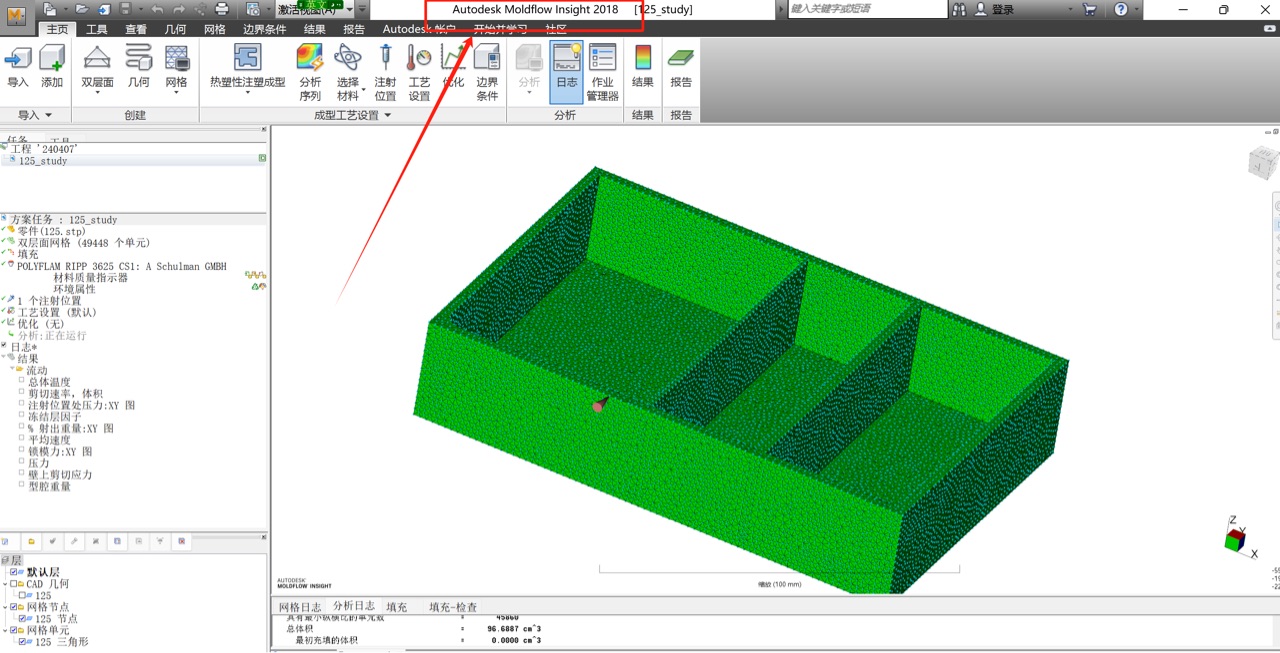Viewport: 1280px width, 653px height.
Task: Click the print quick-access icon
Action: tap(221, 9)
